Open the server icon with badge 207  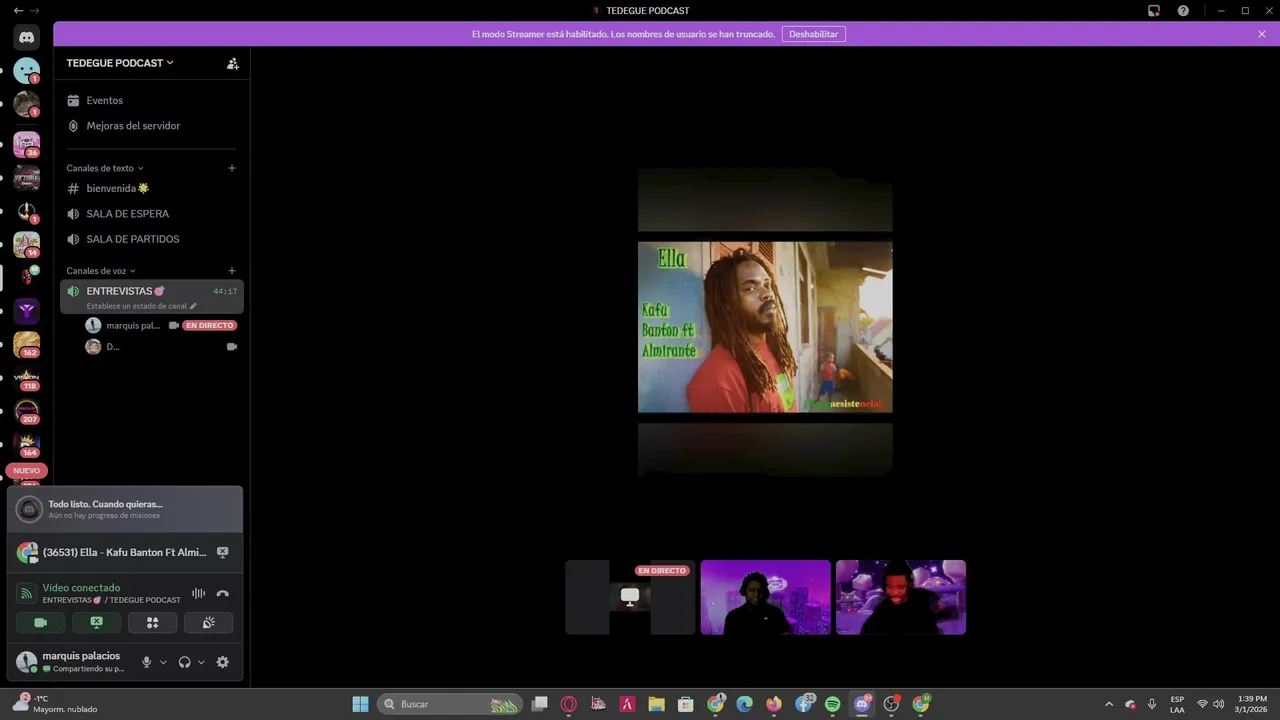click(27, 412)
